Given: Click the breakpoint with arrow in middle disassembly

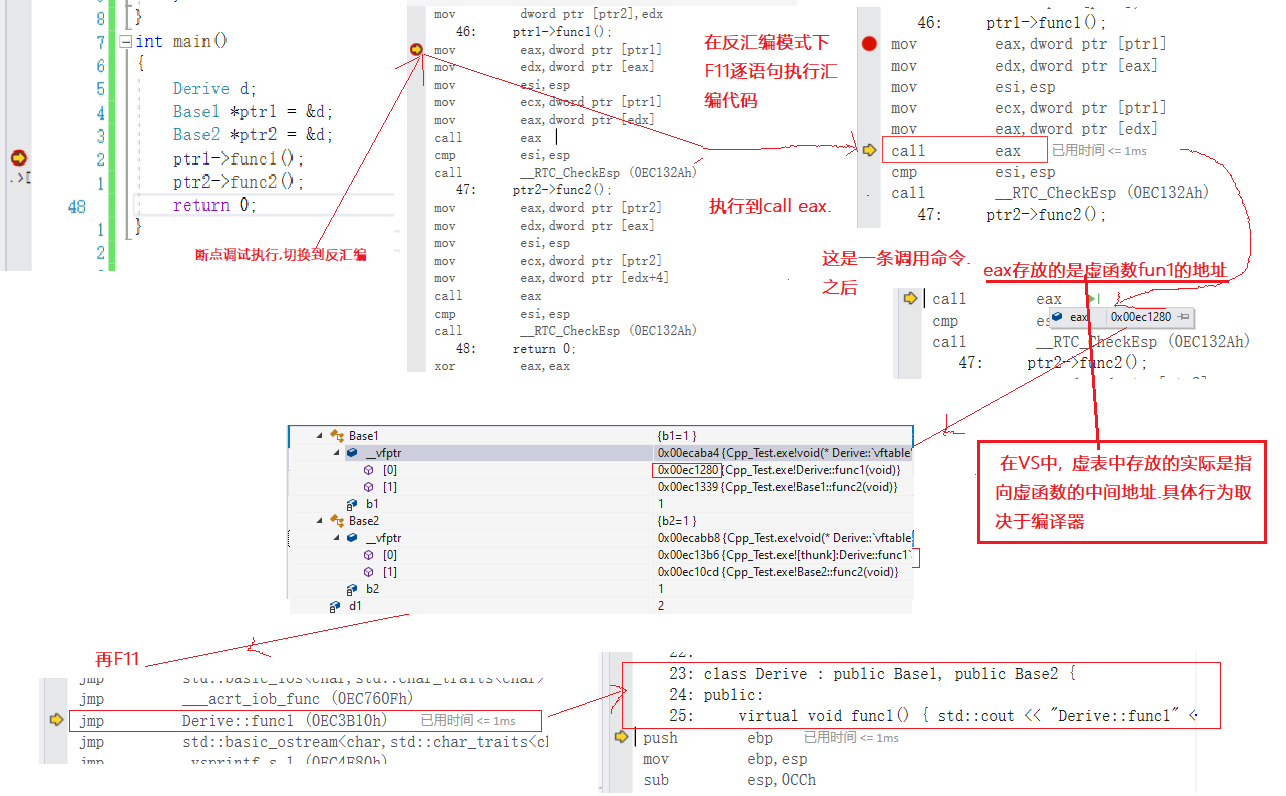Looking at the screenshot, I should pos(416,49).
